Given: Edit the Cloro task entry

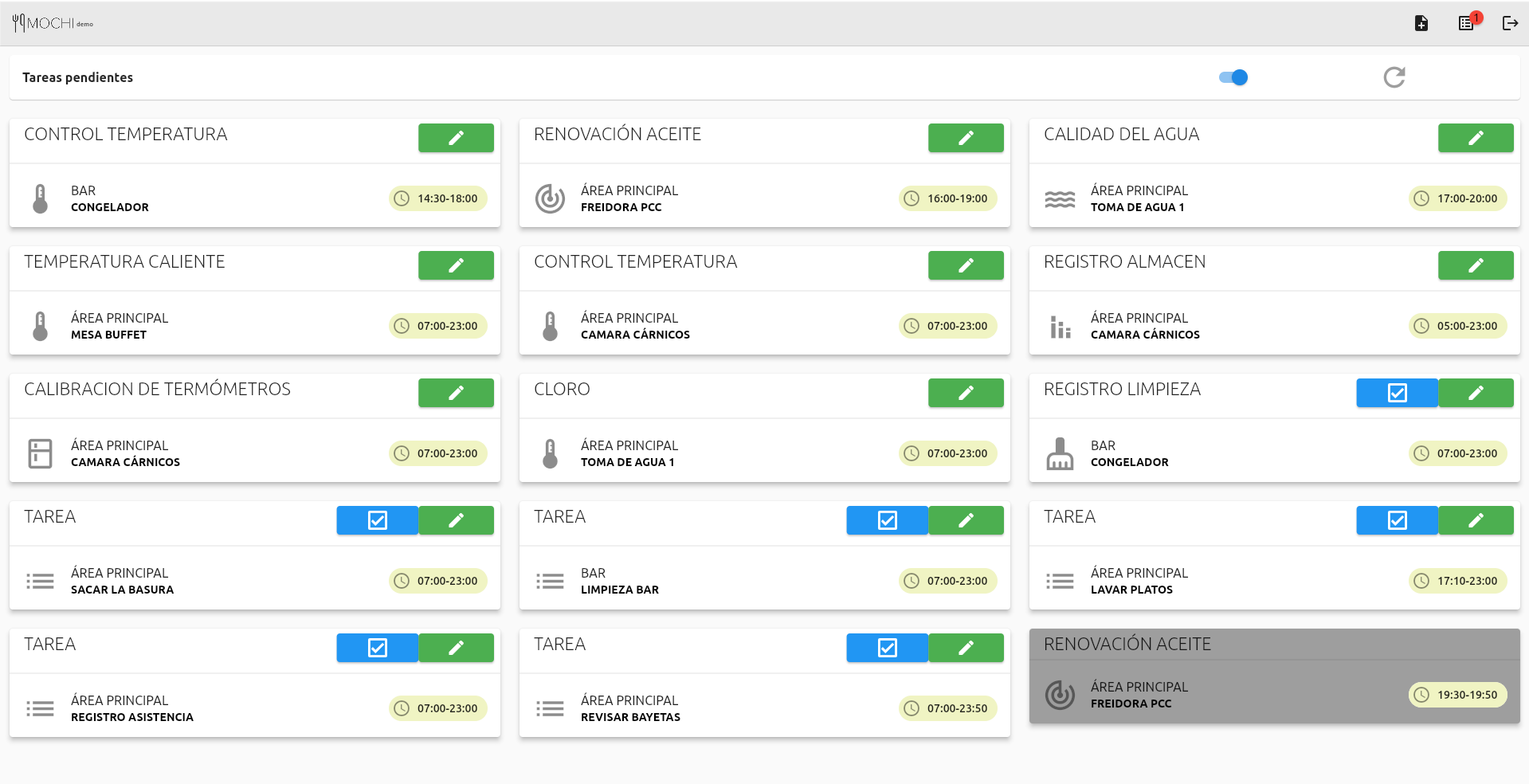Looking at the screenshot, I should (x=966, y=393).
